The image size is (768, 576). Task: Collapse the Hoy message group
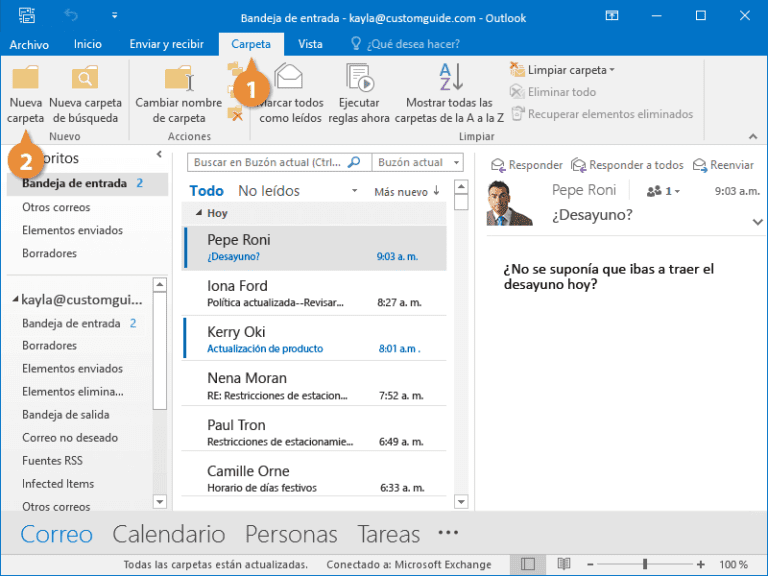click(198, 213)
